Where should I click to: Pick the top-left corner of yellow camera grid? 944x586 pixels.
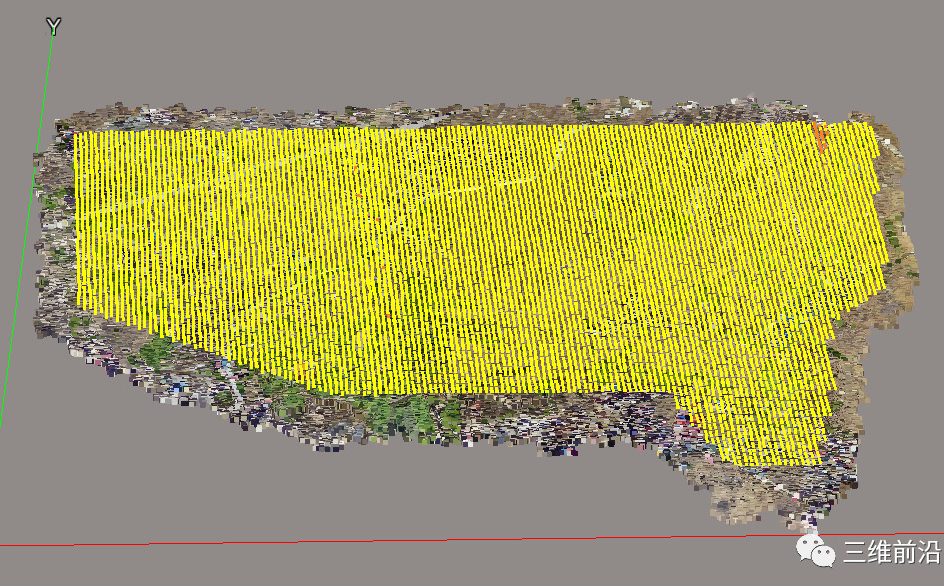[x=76, y=134]
